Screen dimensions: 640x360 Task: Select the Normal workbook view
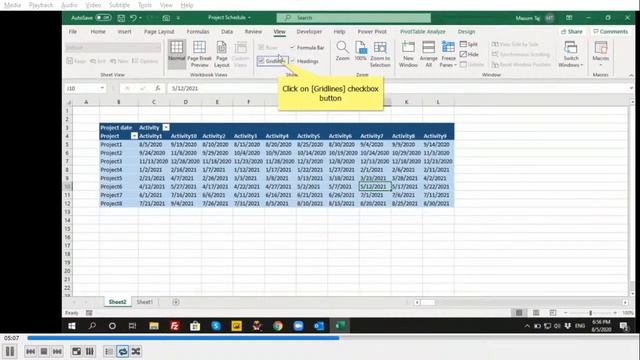coord(177,53)
